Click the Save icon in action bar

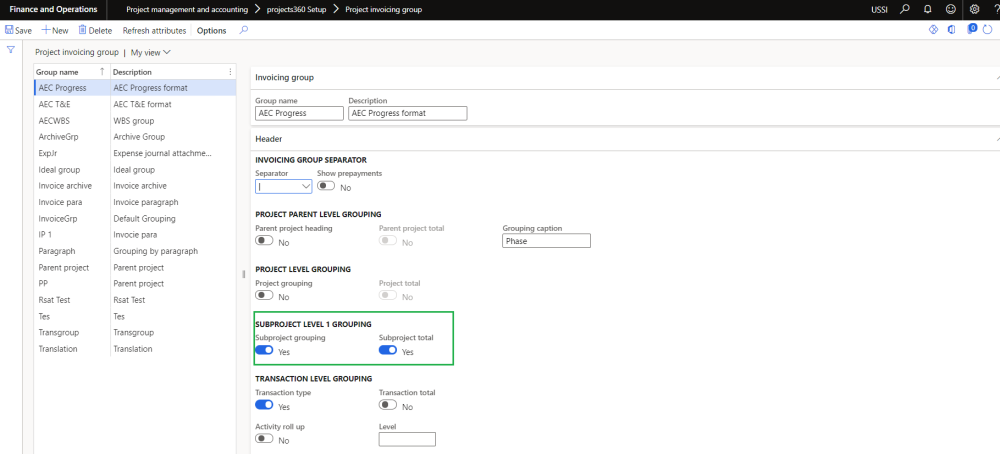[10, 30]
